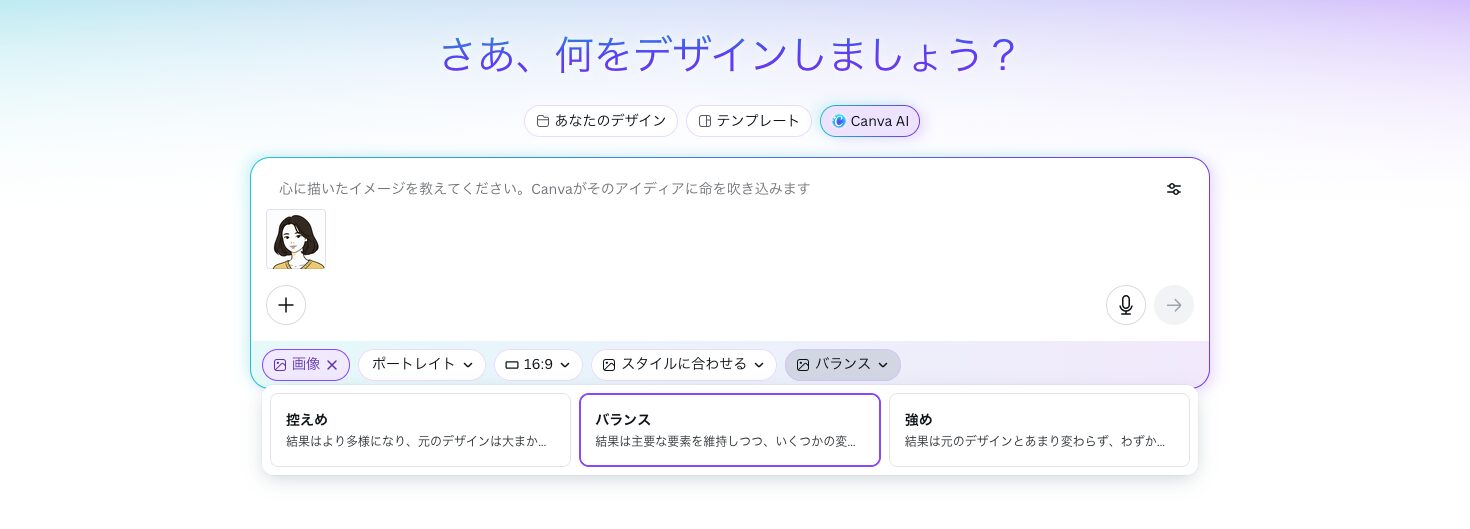Click the さあ、何をデザインしましょう？ heading
The height and width of the screenshot is (529, 1470).
(729, 55)
